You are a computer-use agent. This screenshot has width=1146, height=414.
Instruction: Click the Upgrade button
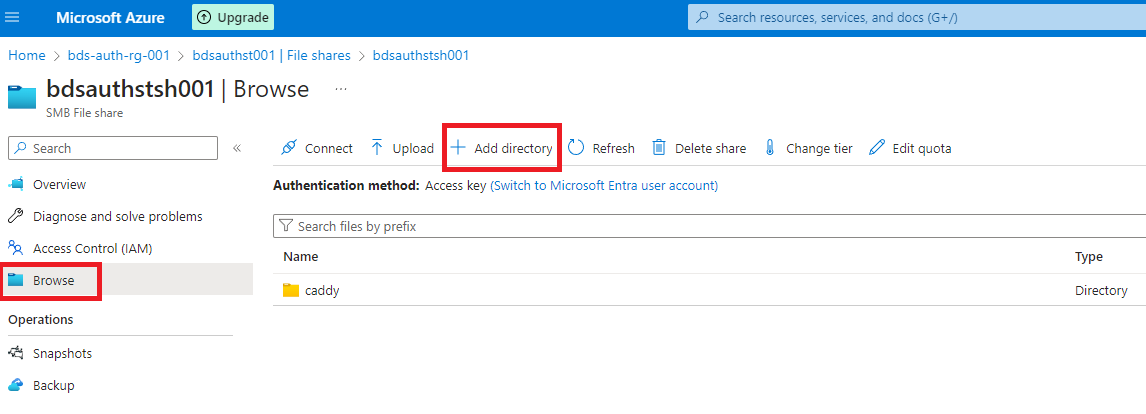tap(233, 17)
